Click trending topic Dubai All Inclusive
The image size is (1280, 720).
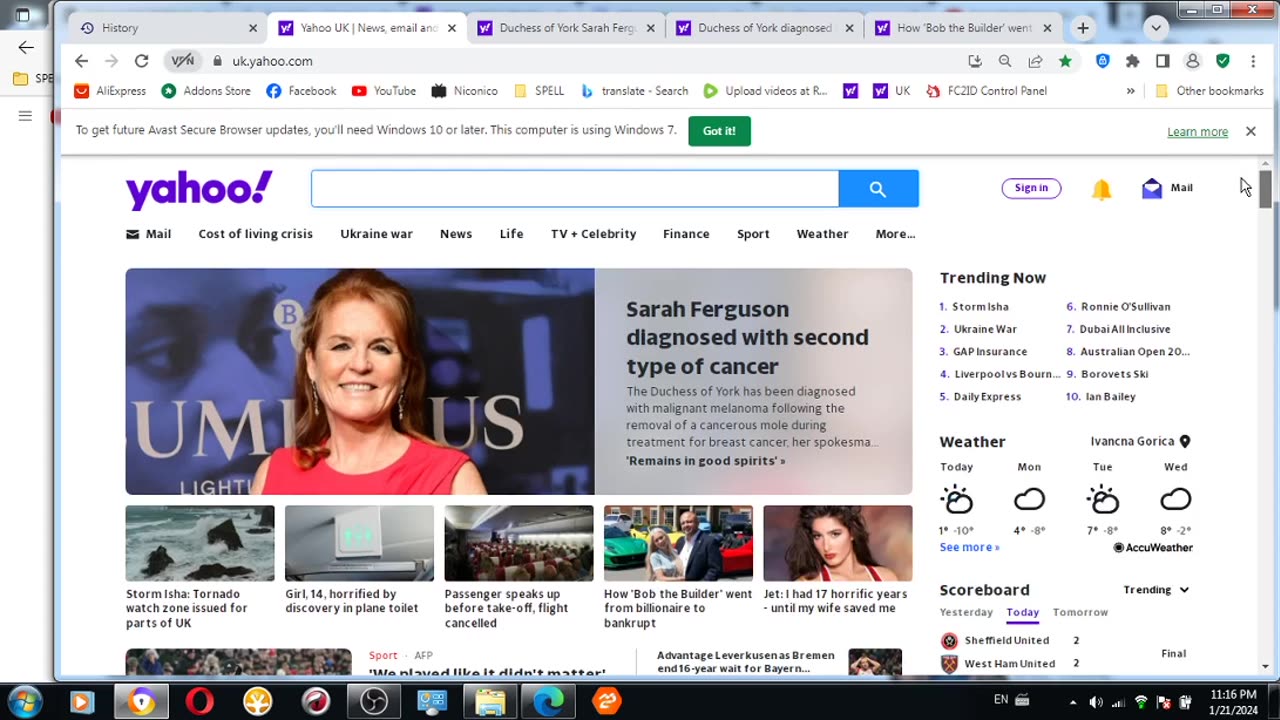click(x=1125, y=329)
